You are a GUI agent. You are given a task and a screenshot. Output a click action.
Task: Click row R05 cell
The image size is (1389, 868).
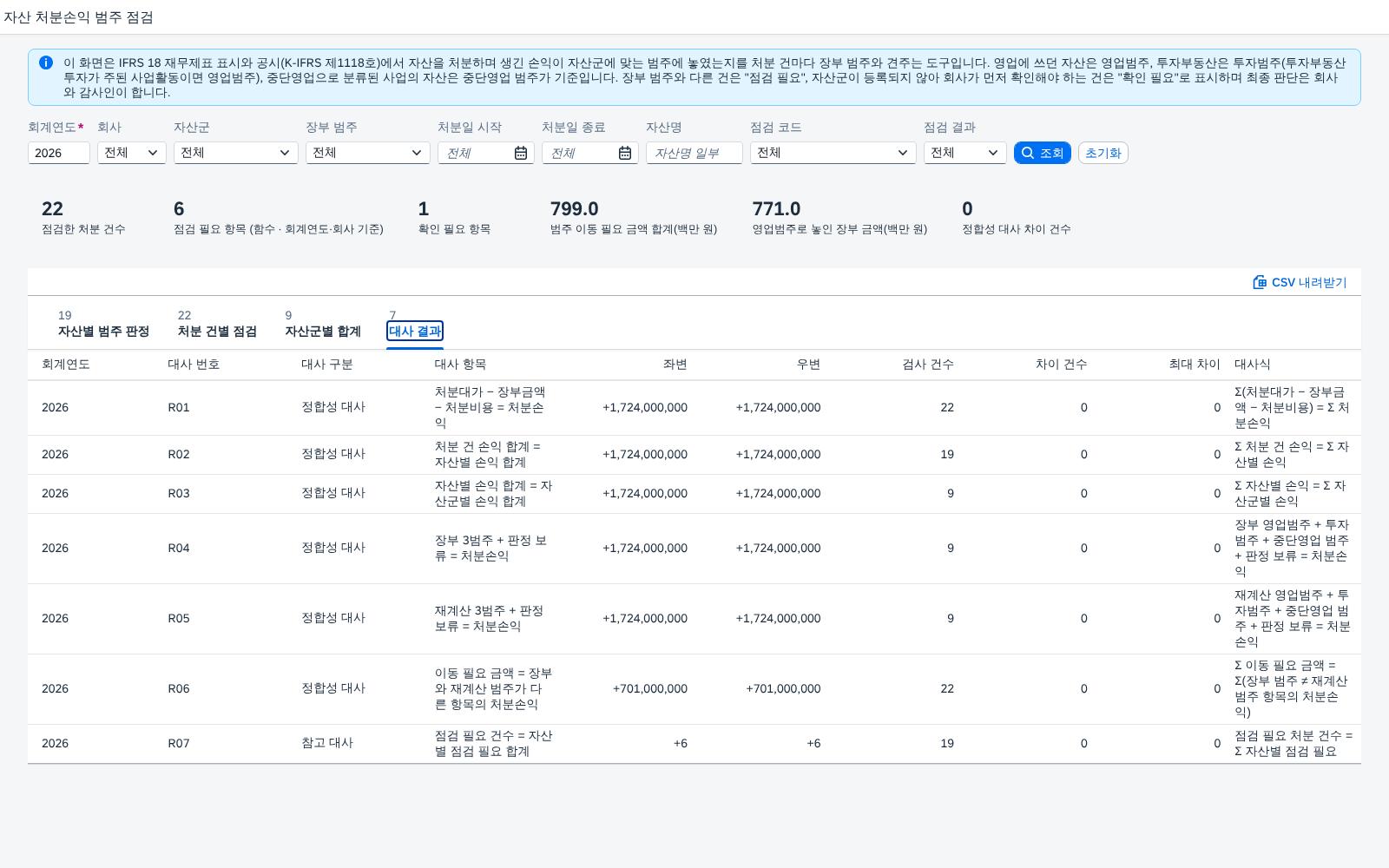[x=178, y=618]
